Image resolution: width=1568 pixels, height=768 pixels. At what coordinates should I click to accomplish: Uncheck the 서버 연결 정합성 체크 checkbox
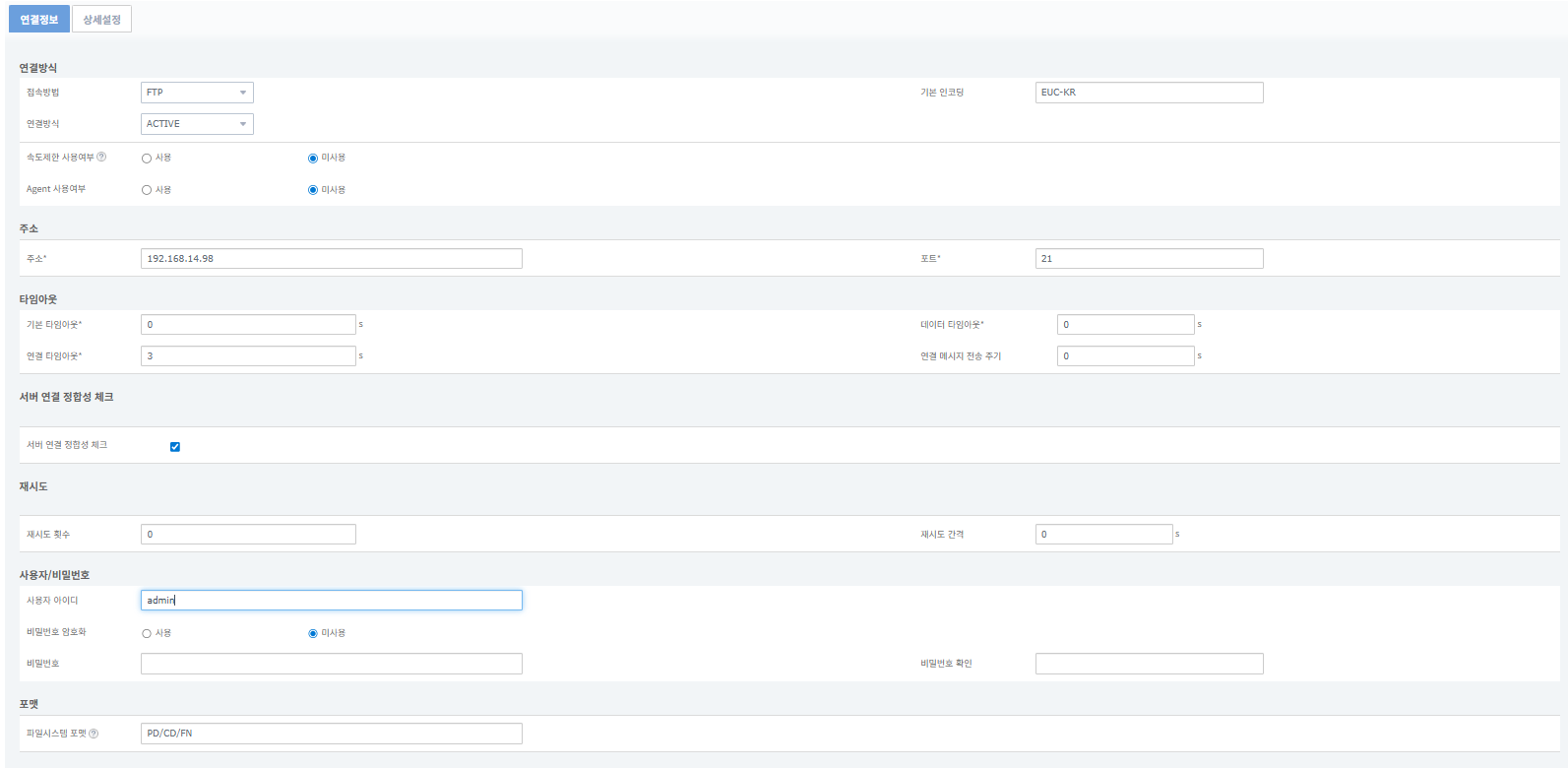175,447
